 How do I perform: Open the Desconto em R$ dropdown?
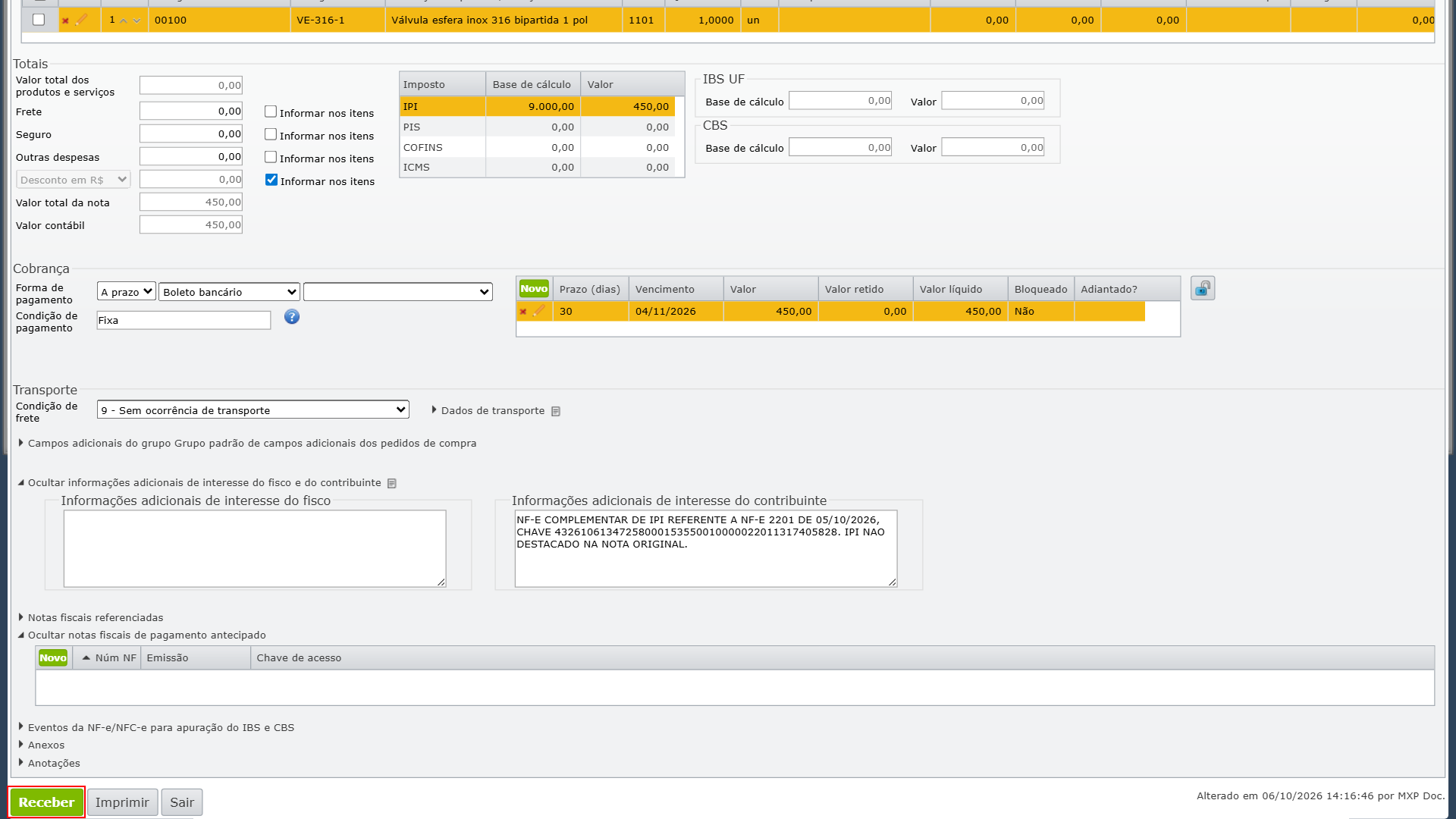74,180
